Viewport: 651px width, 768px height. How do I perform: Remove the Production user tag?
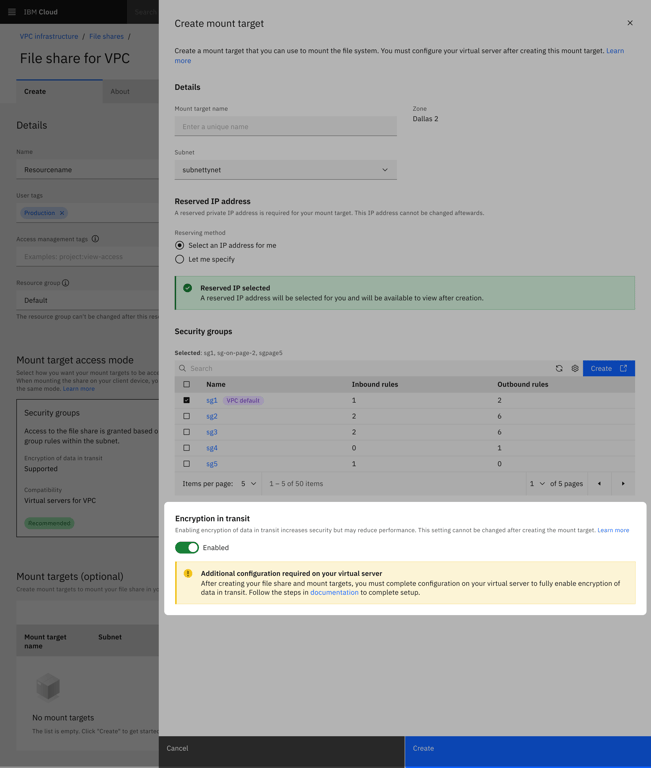pyautogui.click(x=62, y=213)
